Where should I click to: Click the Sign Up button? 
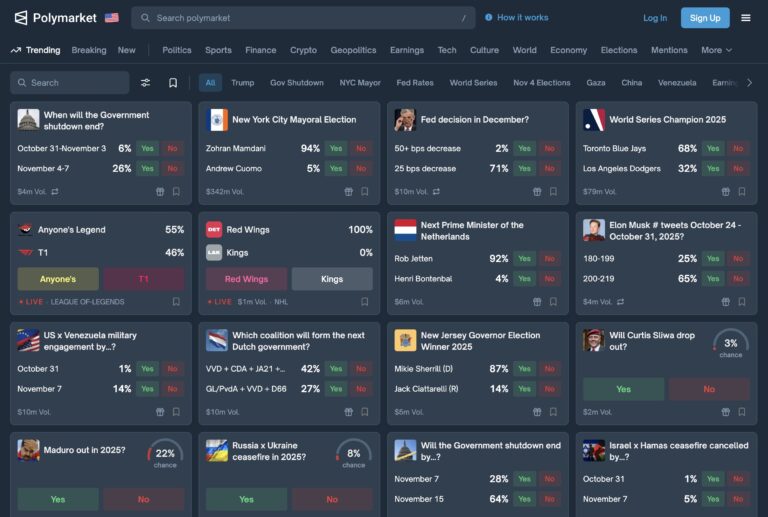point(705,18)
